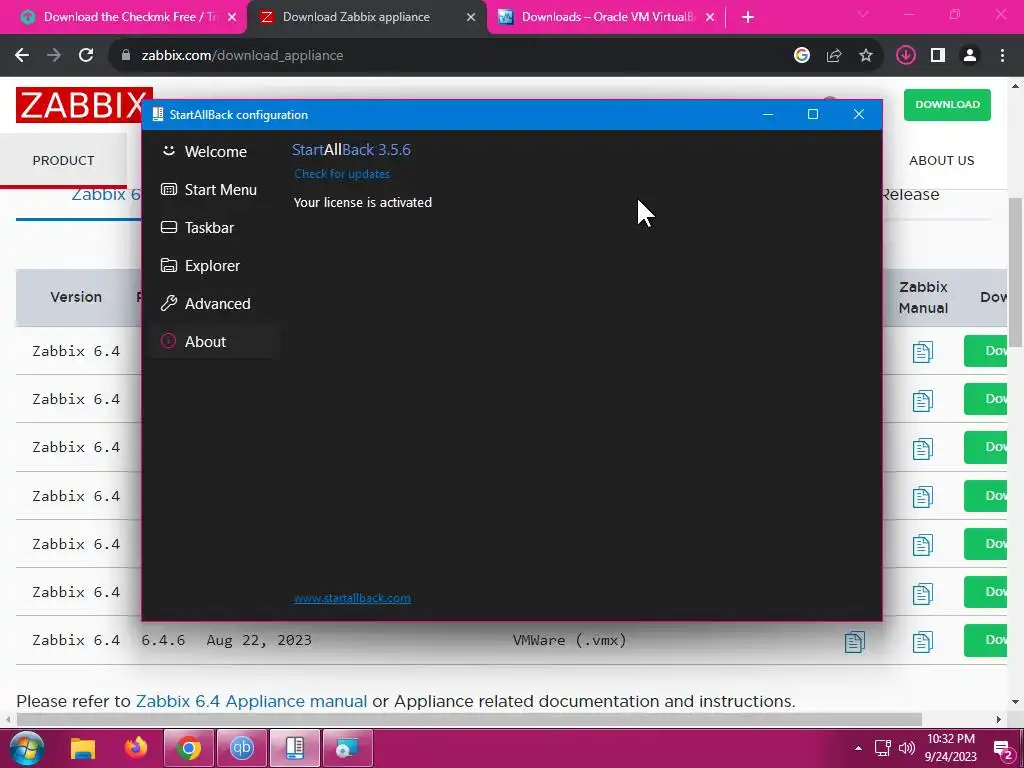Click page horizontal scrollbar
1024x768 pixels.
coord(469,720)
